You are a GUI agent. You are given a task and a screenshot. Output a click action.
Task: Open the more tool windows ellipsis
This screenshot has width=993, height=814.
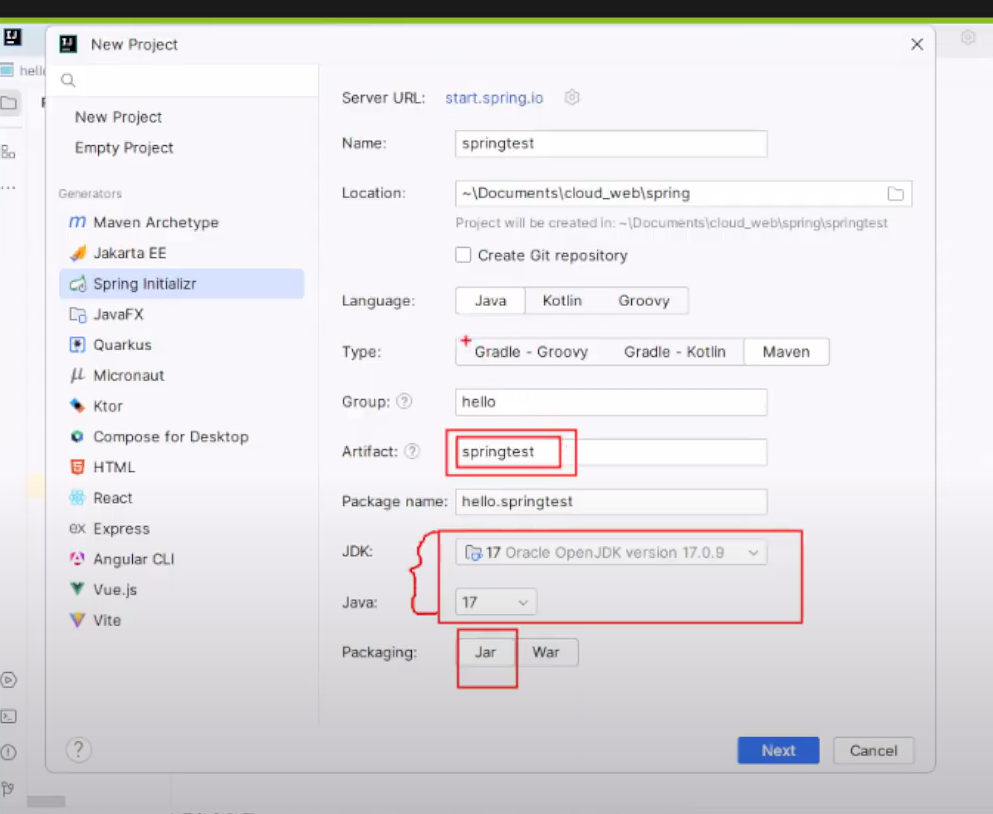coord(8,188)
